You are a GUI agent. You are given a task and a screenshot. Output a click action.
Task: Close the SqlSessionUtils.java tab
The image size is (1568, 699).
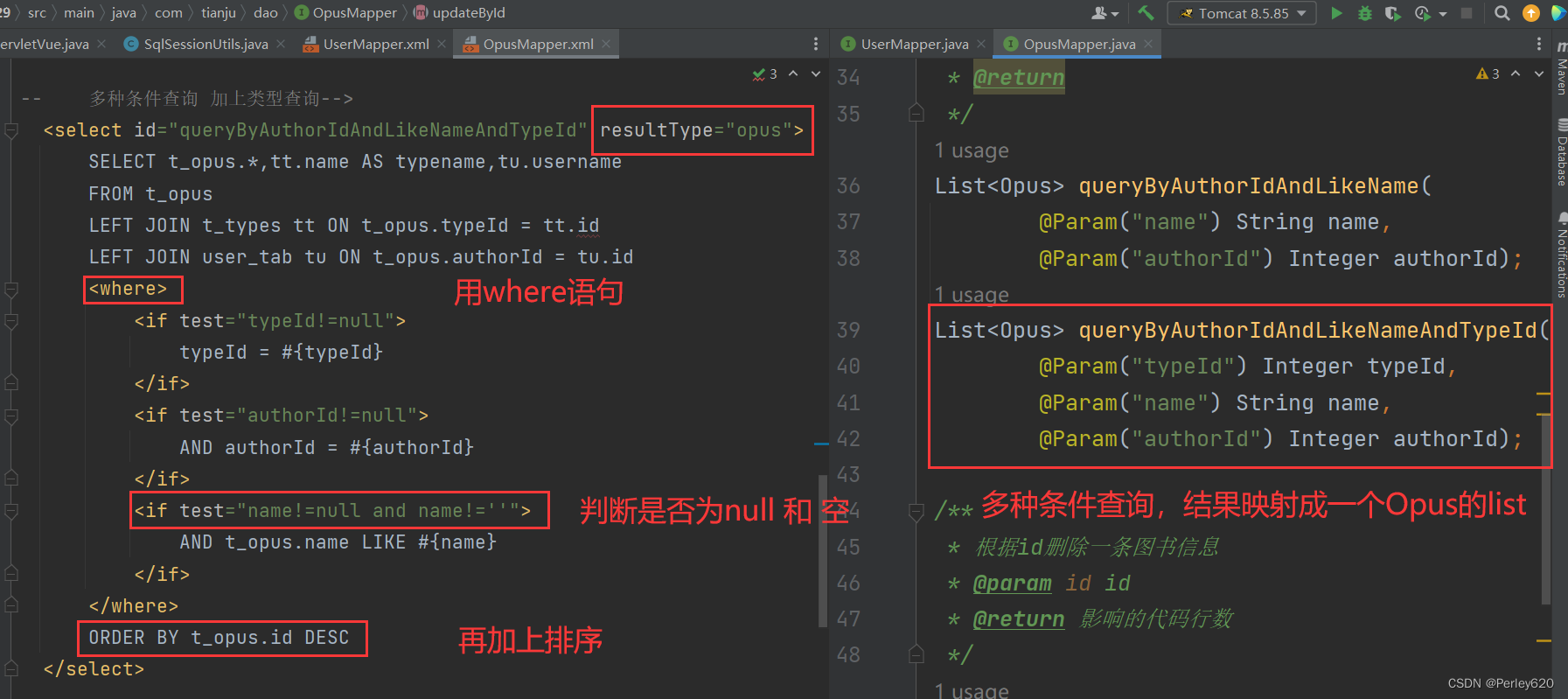(281, 44)
